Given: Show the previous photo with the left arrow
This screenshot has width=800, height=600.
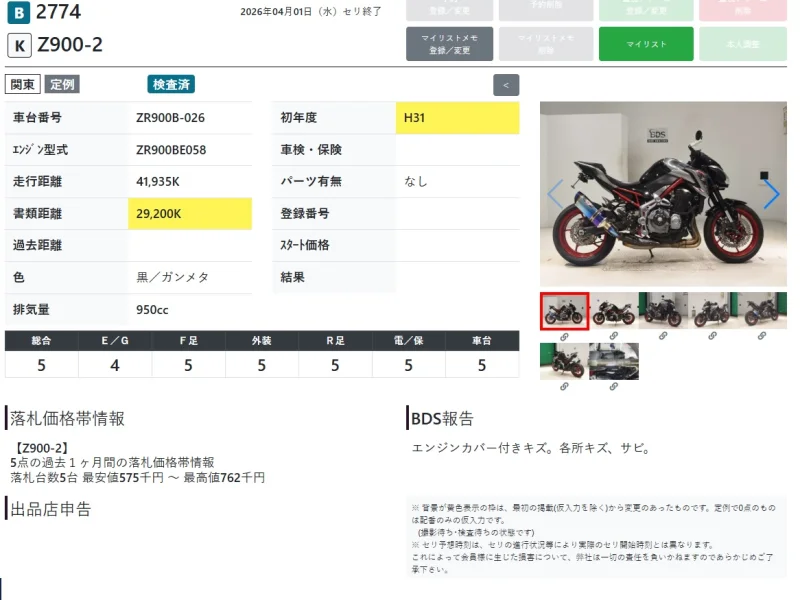Looking at the screenshot, I should click(x=555, y=194).
